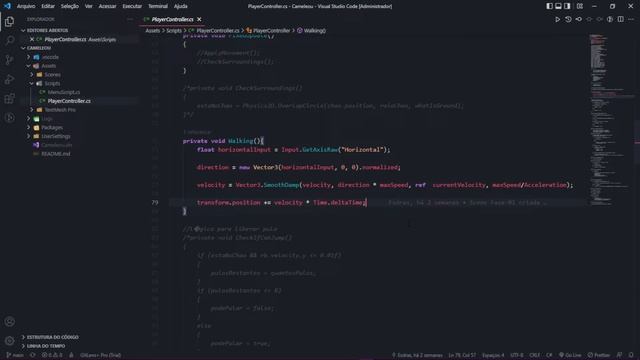Collapse the Editores Abertos section

coord(23,30)
